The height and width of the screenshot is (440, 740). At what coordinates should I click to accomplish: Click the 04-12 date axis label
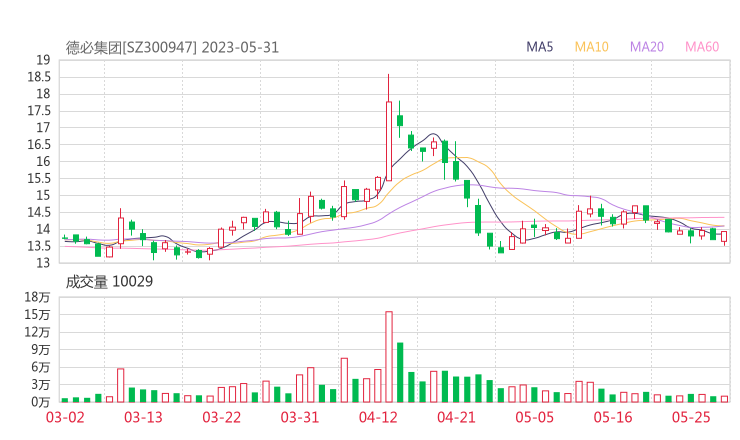point(378,417)
